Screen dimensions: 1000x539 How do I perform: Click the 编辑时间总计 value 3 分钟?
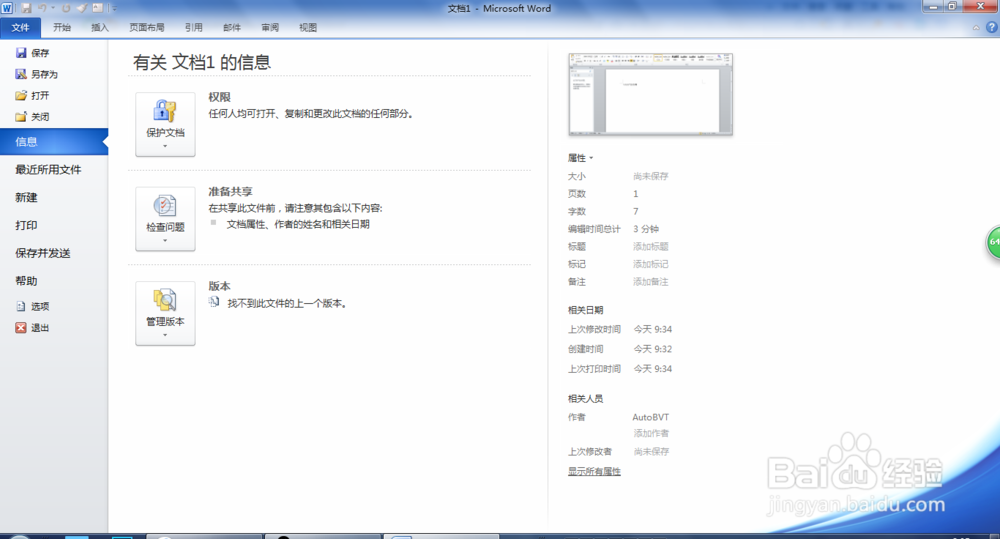(x=646, y=229)
